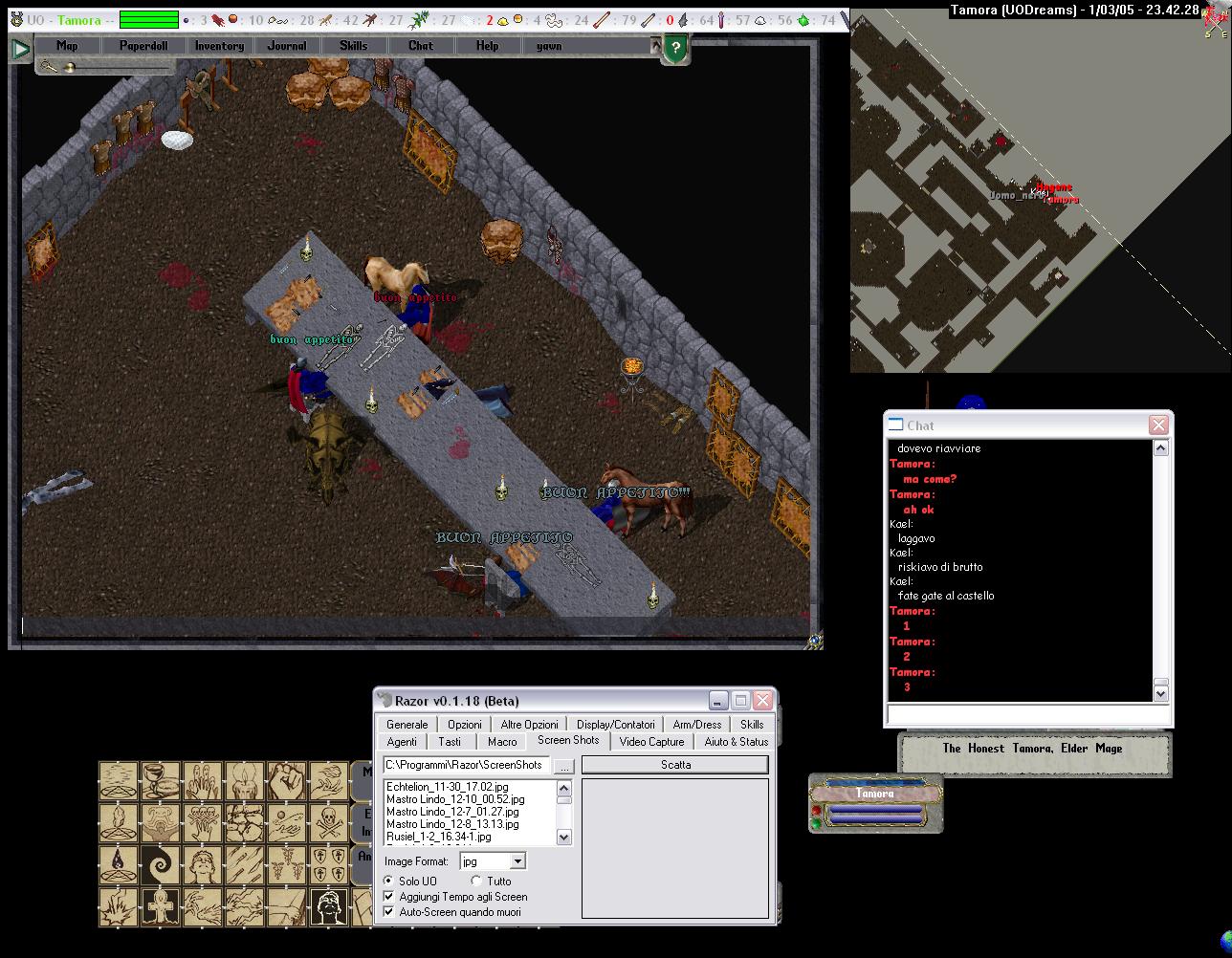The image size is (1232, 958).
Task: Click Chat window scroll-down arrow
Action: [x=1161, y=693]
